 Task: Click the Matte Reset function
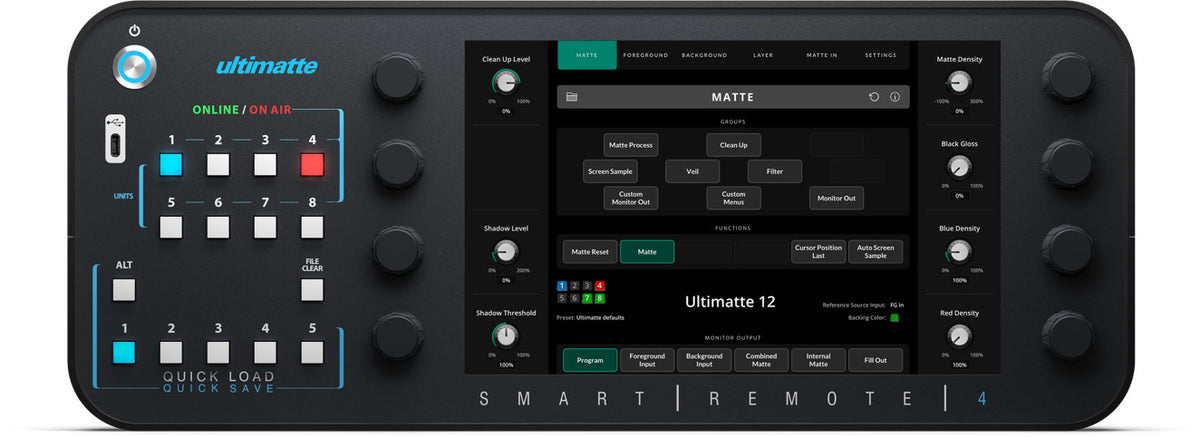[x=590, y=252]
